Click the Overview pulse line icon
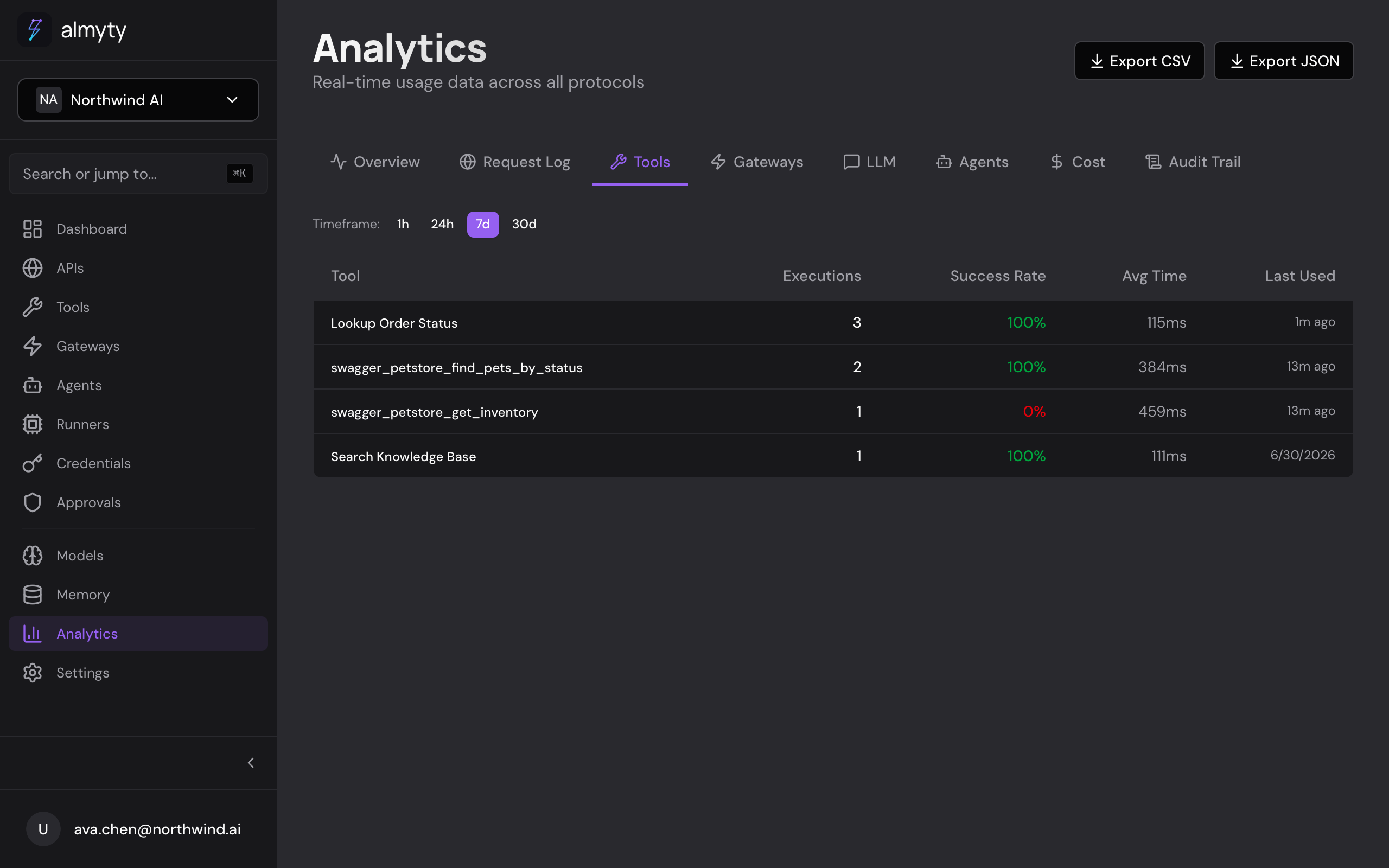This screenshot has width=1389, height=868. [339, 162]
